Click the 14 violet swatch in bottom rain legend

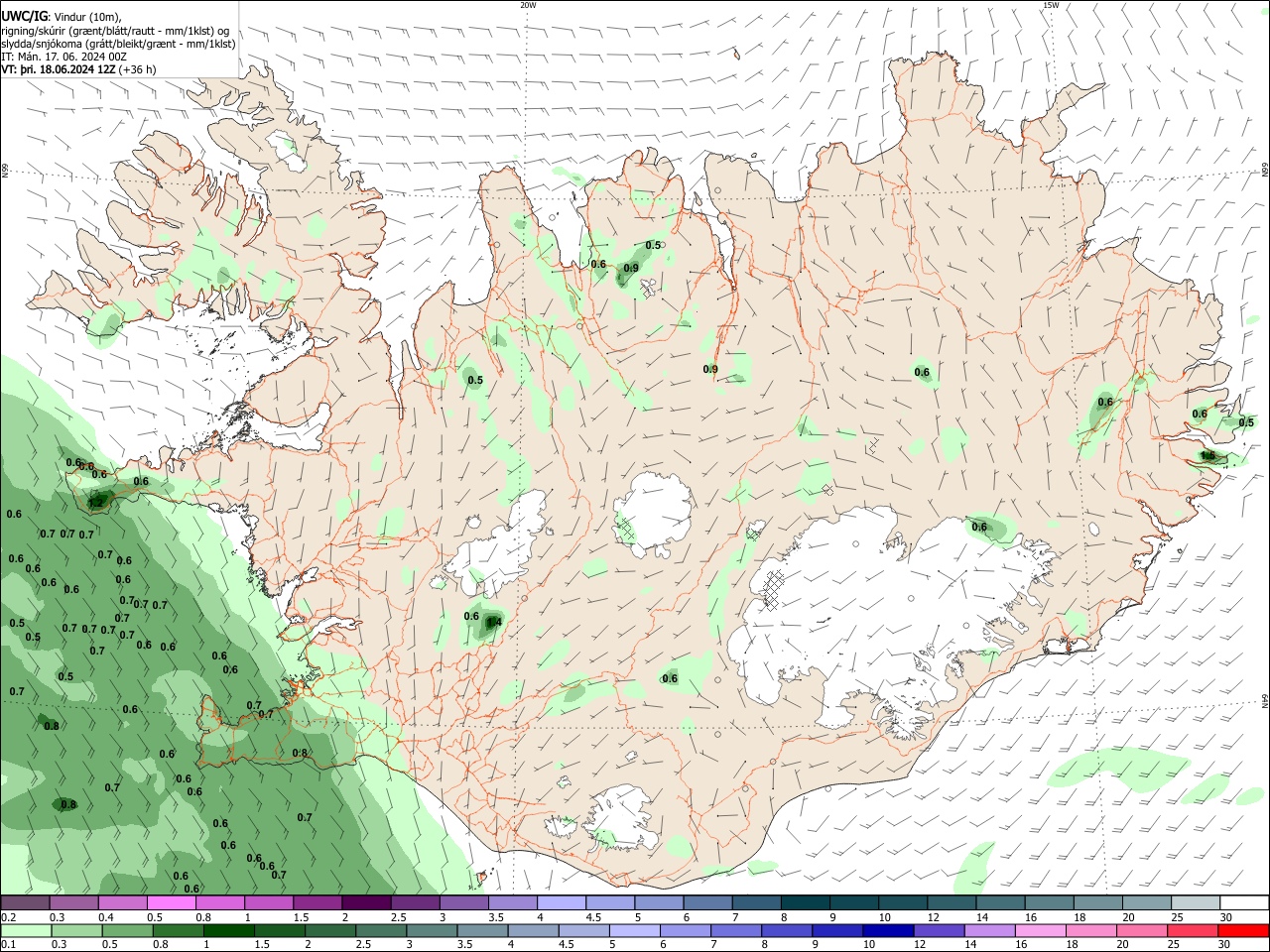989,931
